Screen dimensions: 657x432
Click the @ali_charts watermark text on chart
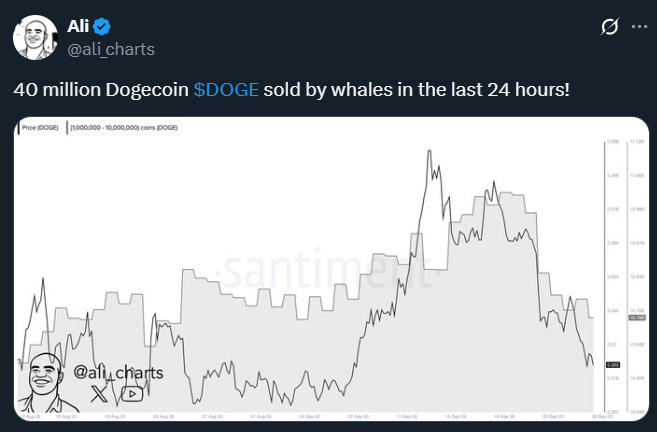118,373
